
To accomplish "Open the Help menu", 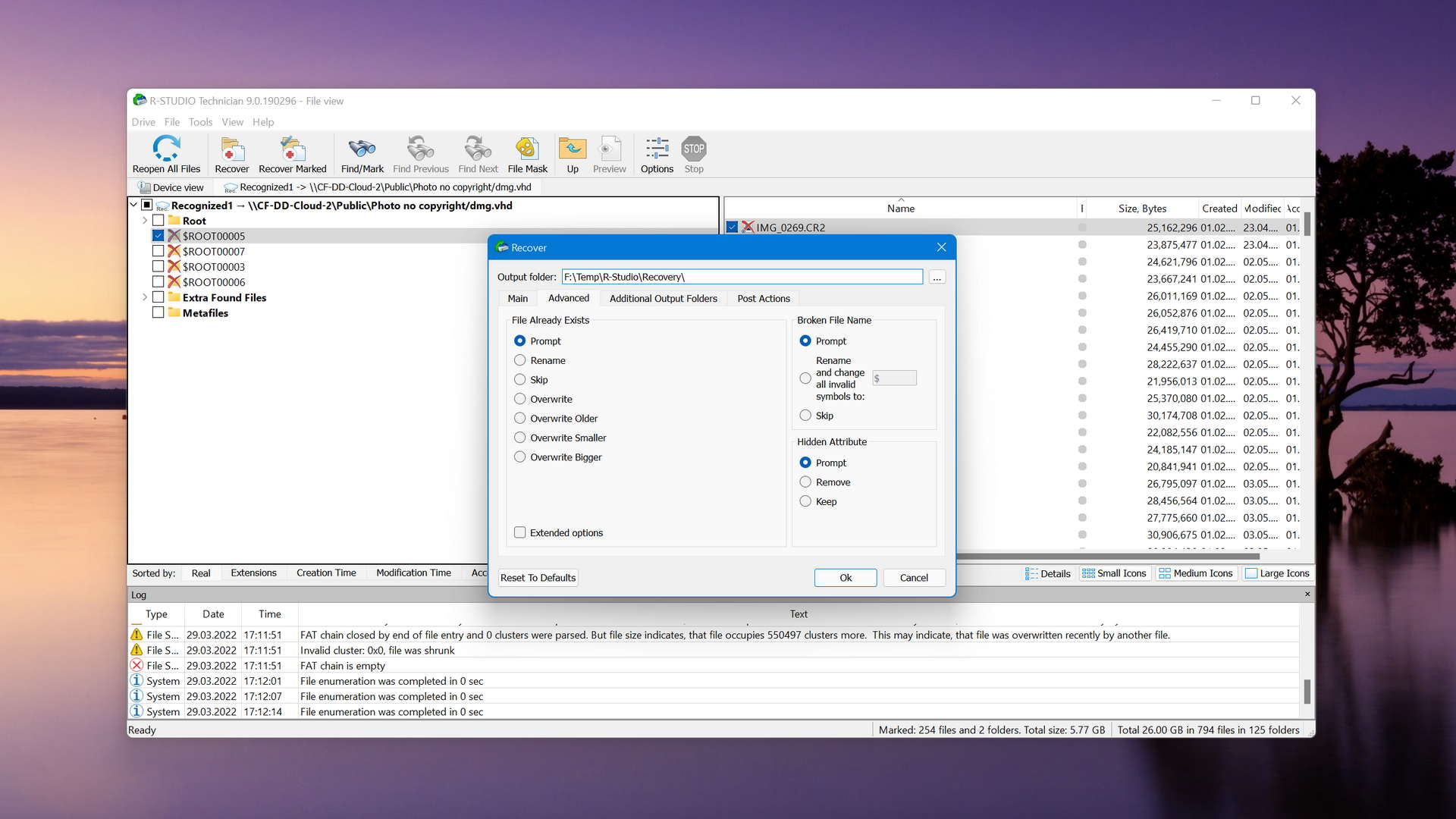I will click(x=263, y=122).
